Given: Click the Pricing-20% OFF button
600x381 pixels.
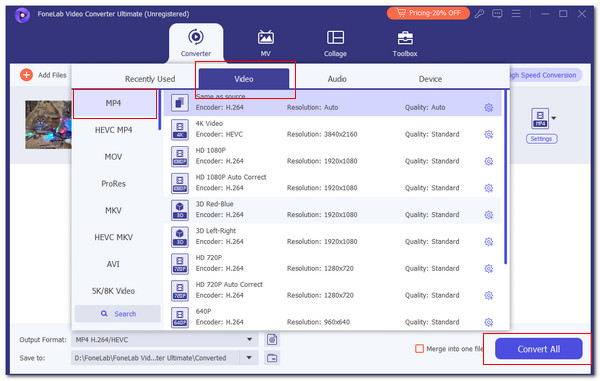Looking at the screenshot, I should point(428,13).
